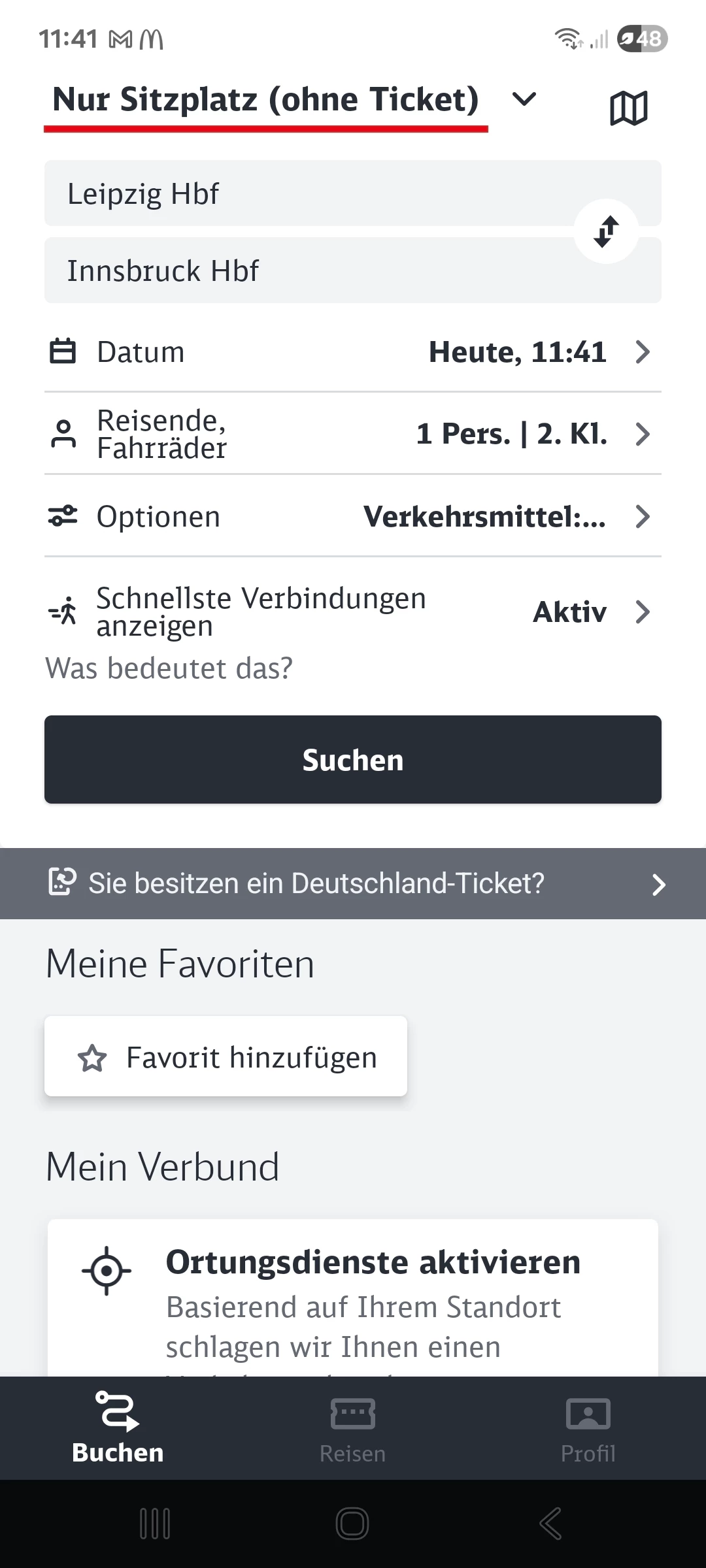706x1568 pixels.
Task: Tap the calendar icon next to Datum
Action: [63, 351]
